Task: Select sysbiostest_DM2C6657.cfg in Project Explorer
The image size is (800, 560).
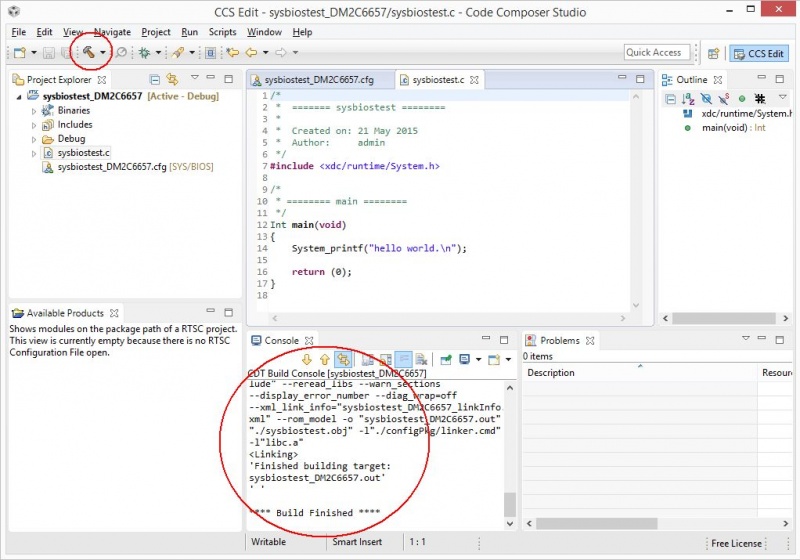Action: 112,167
